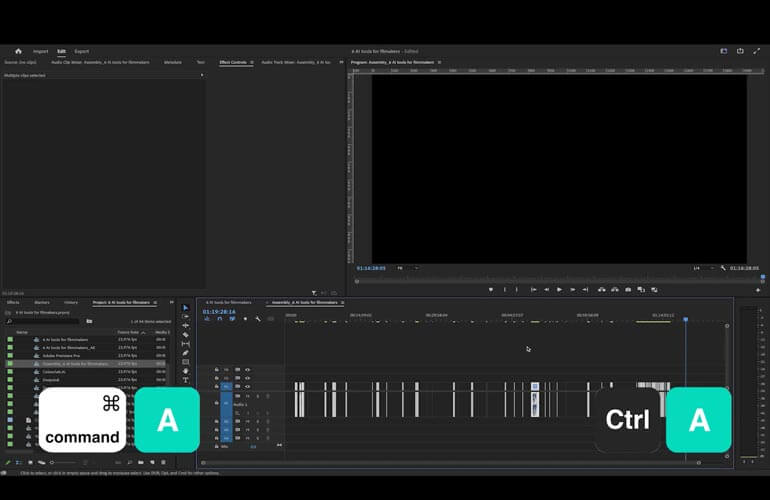Open the Effect Controls panel menu
Viewport: 770px width, 500px height.
(x=252, y=62)
